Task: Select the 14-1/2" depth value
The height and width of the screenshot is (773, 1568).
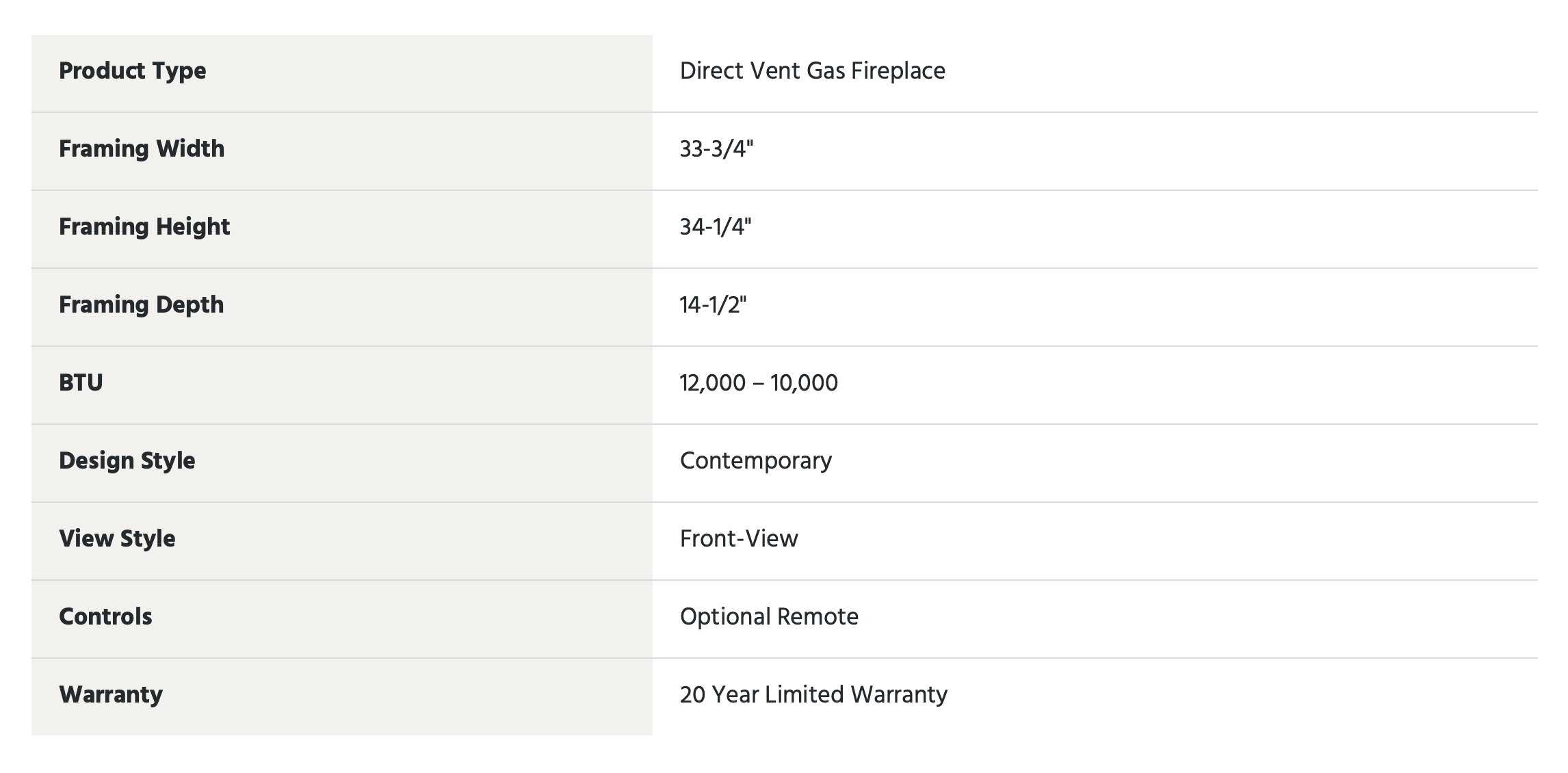Action: point(713,305)
